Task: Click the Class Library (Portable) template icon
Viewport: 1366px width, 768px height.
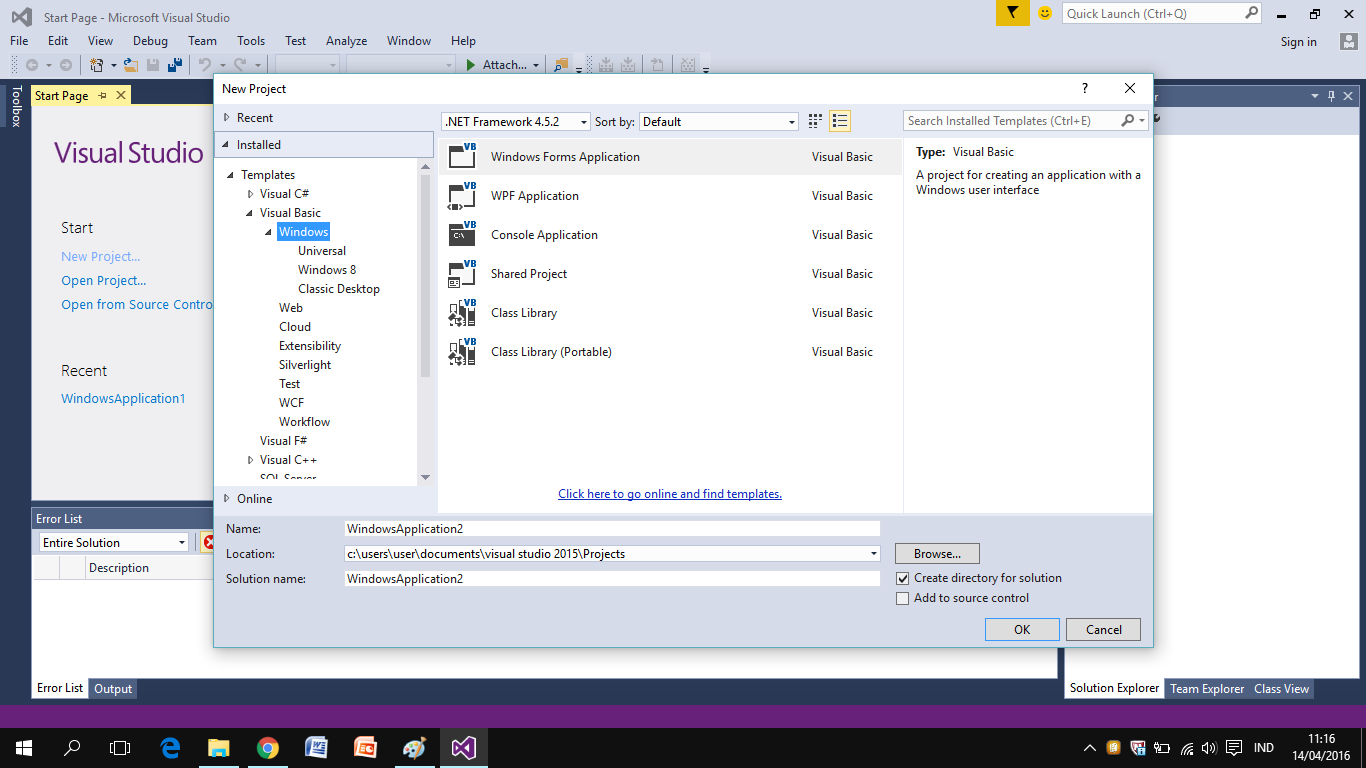Action: tap(461, 351)
